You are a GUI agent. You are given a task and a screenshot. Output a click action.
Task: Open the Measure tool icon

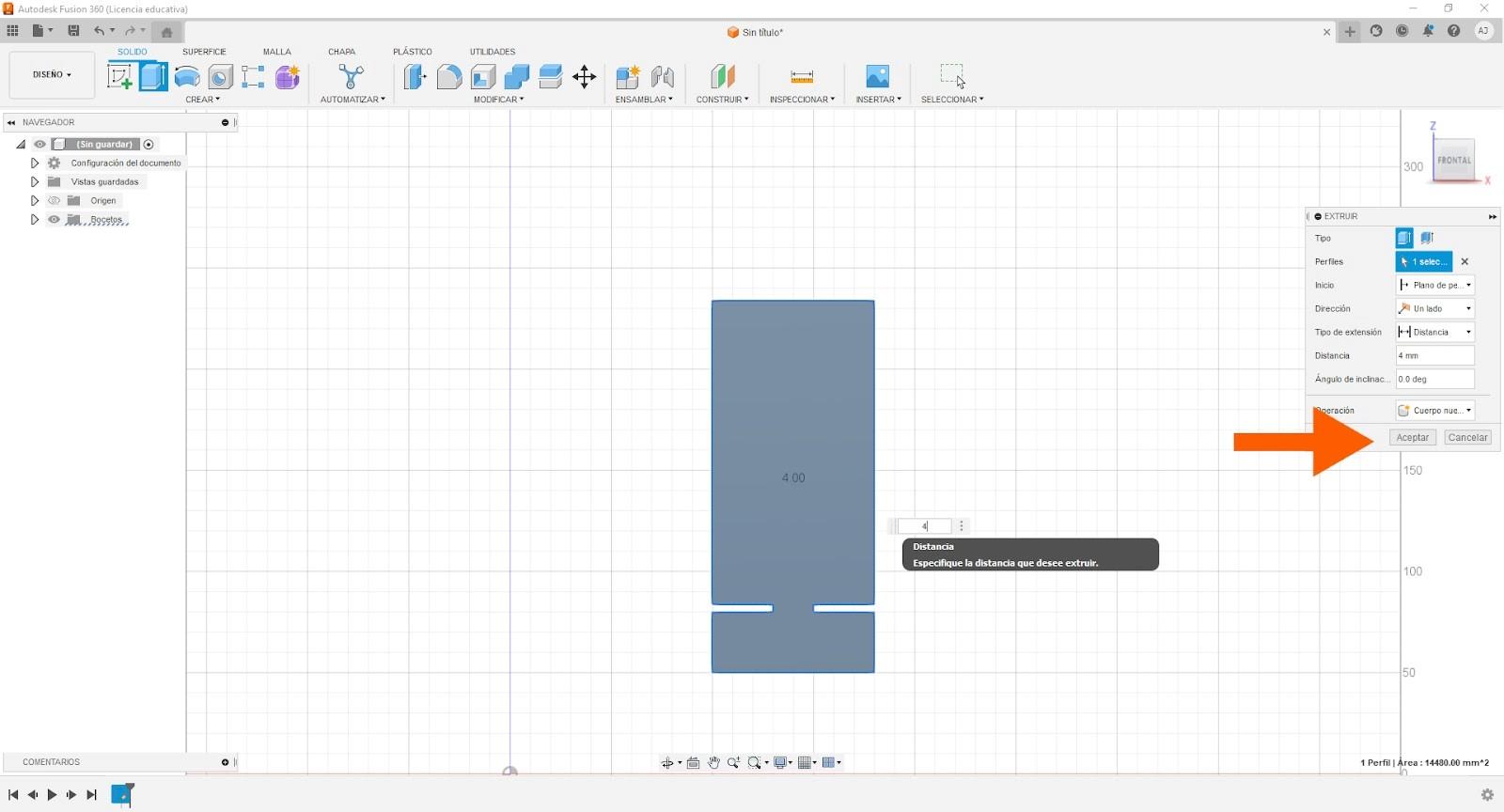coord(802,77)
